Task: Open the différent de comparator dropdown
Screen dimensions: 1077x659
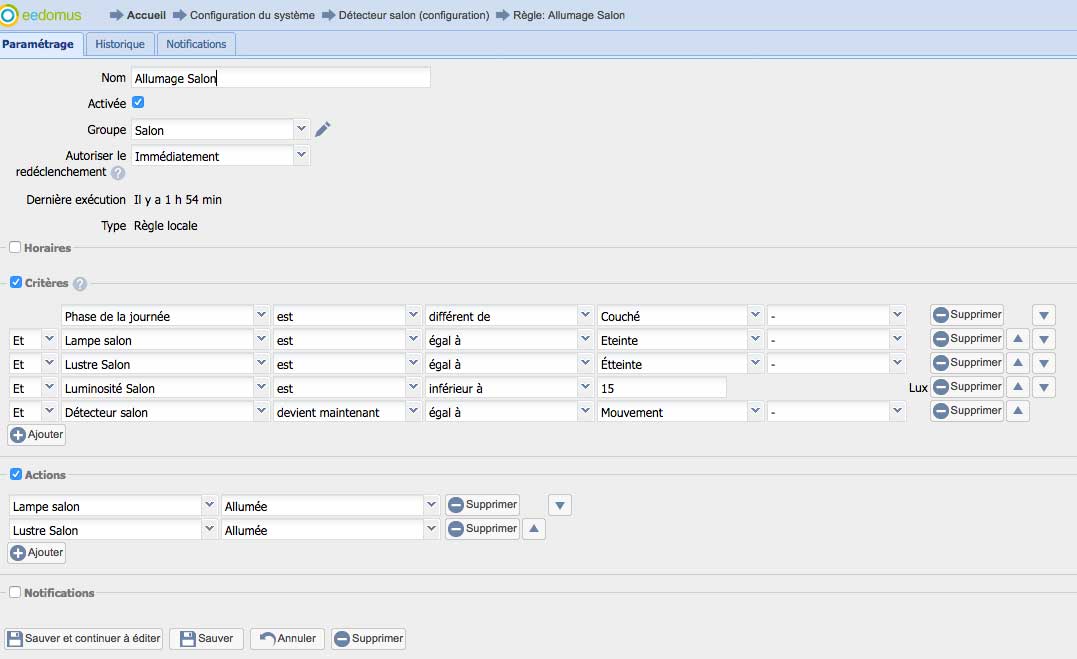Action: [585, 315]
